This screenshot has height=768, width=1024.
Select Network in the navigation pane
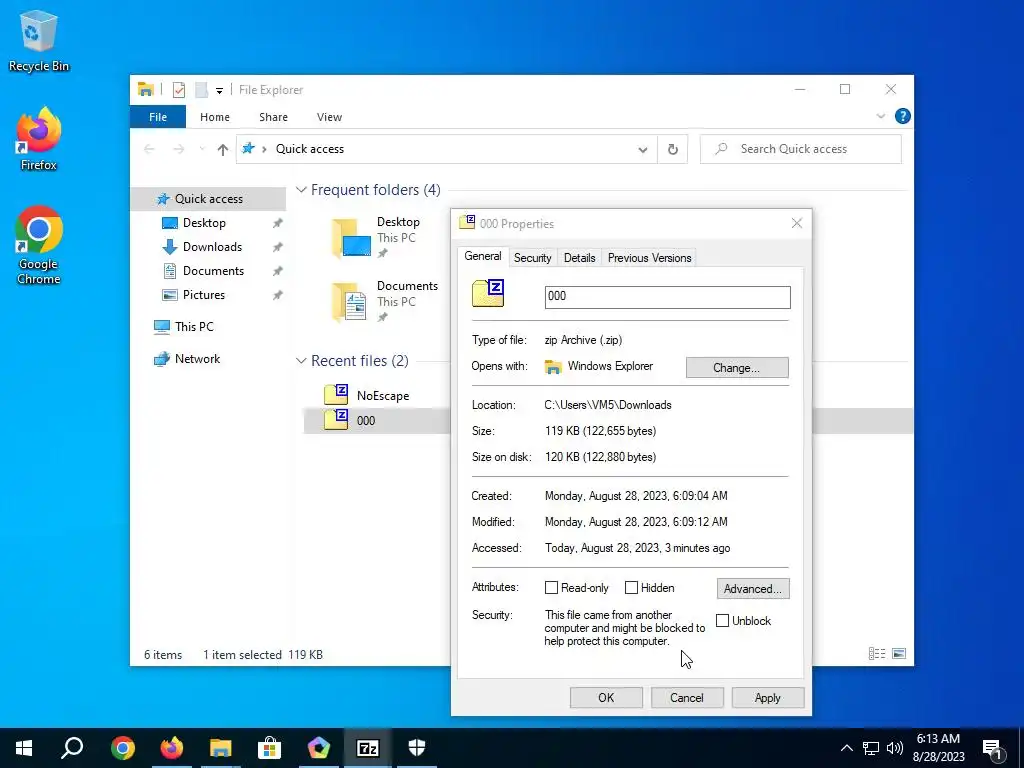(197, 359)
